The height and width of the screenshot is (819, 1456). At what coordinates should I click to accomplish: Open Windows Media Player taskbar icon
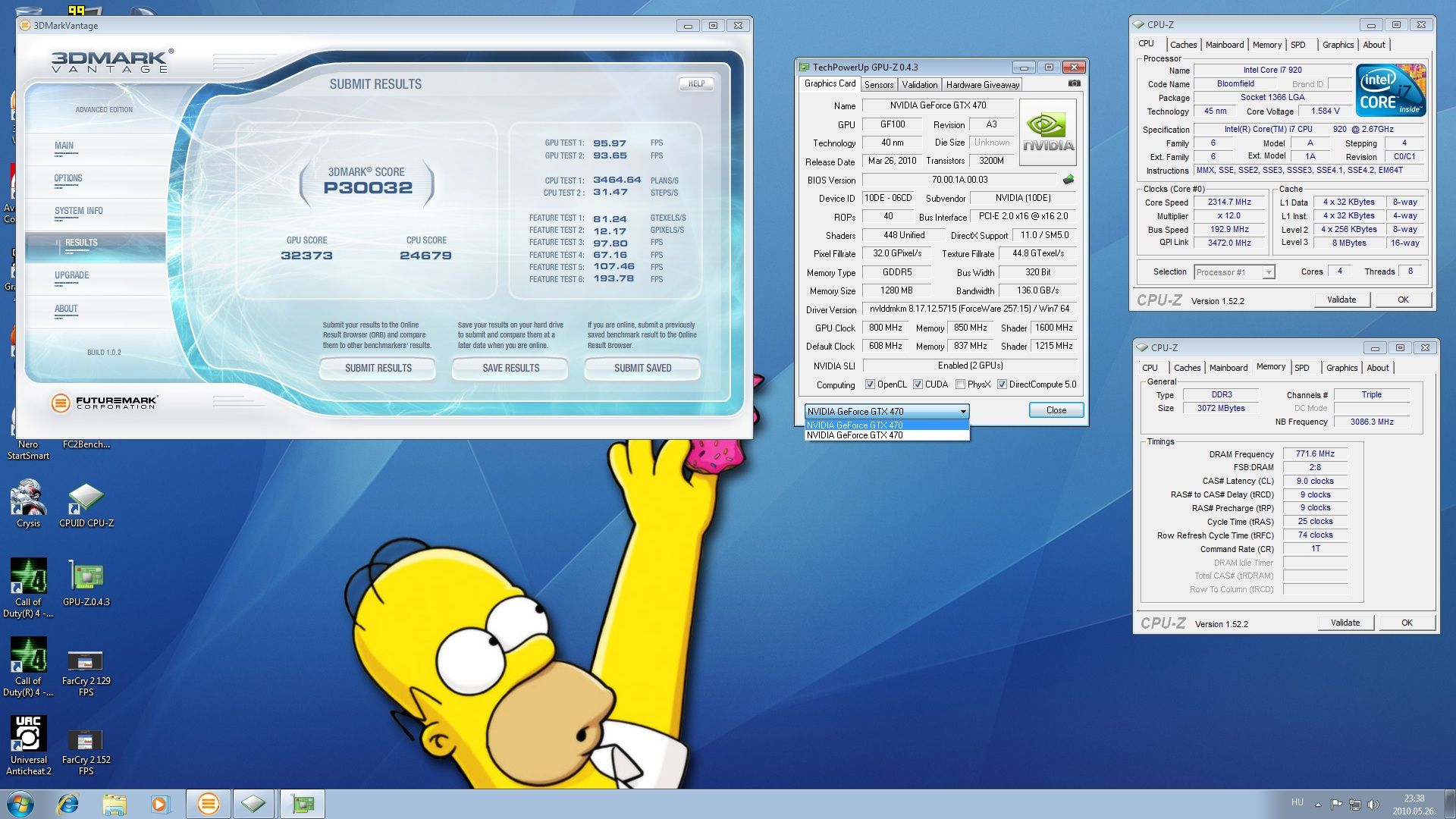coord(160,804)
